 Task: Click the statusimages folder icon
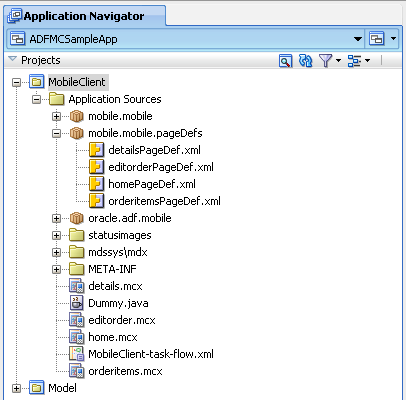click(76, 235)
